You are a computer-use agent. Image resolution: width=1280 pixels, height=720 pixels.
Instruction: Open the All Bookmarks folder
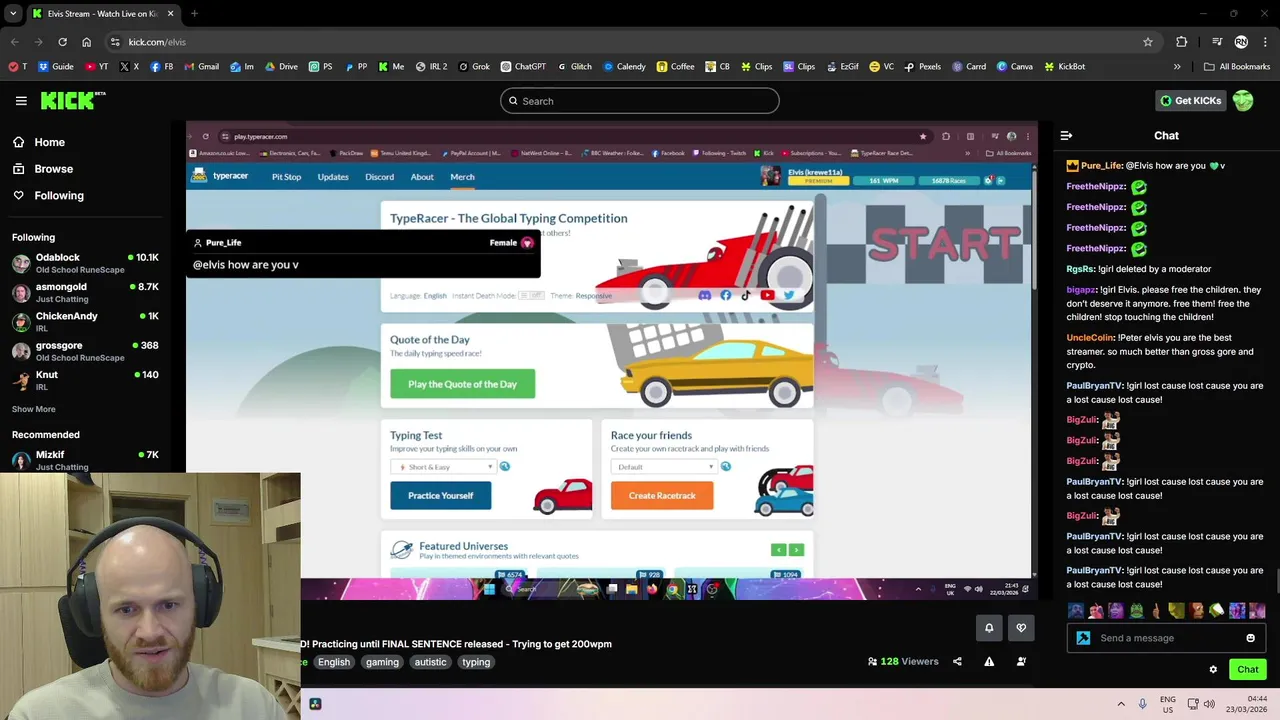pos(1237,66)
